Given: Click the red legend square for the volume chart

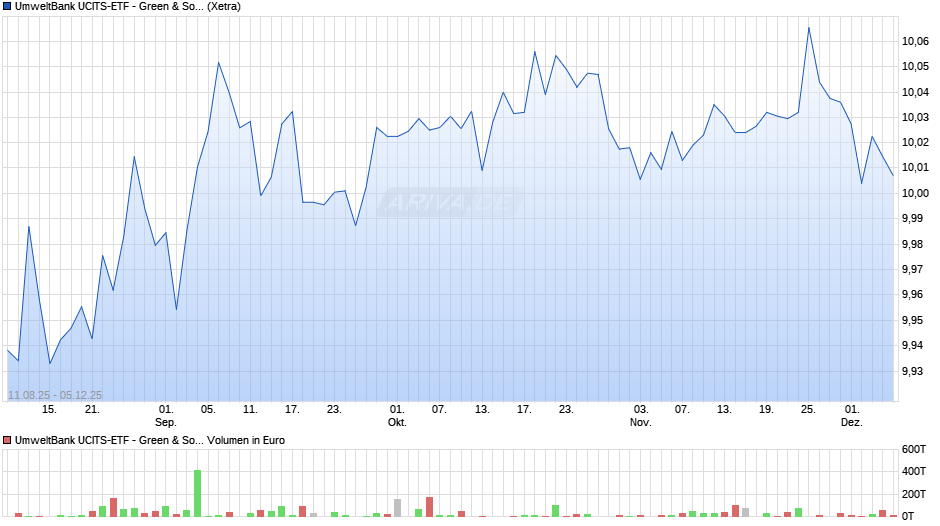Looking at the screenshot, I should click(7, 440).
